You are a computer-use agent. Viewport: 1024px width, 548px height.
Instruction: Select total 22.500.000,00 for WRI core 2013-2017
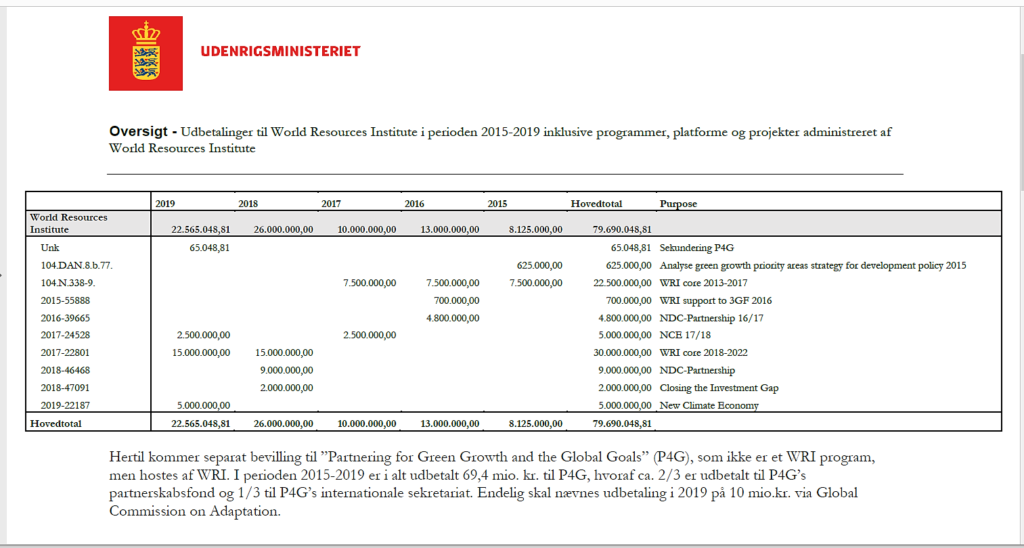click(622, 283)
